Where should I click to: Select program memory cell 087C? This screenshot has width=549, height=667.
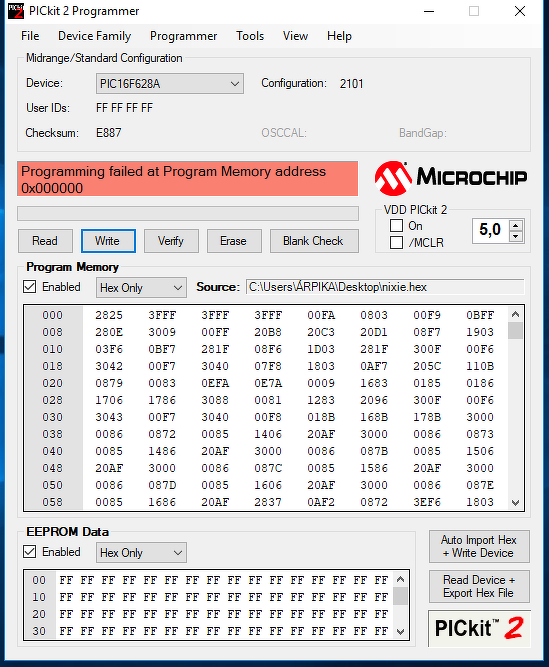pyautogui.click(x=268, y=468)
